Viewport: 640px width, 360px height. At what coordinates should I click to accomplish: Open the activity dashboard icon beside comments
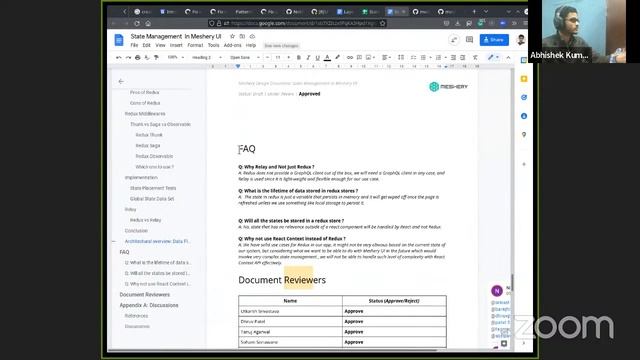point(453,40)
